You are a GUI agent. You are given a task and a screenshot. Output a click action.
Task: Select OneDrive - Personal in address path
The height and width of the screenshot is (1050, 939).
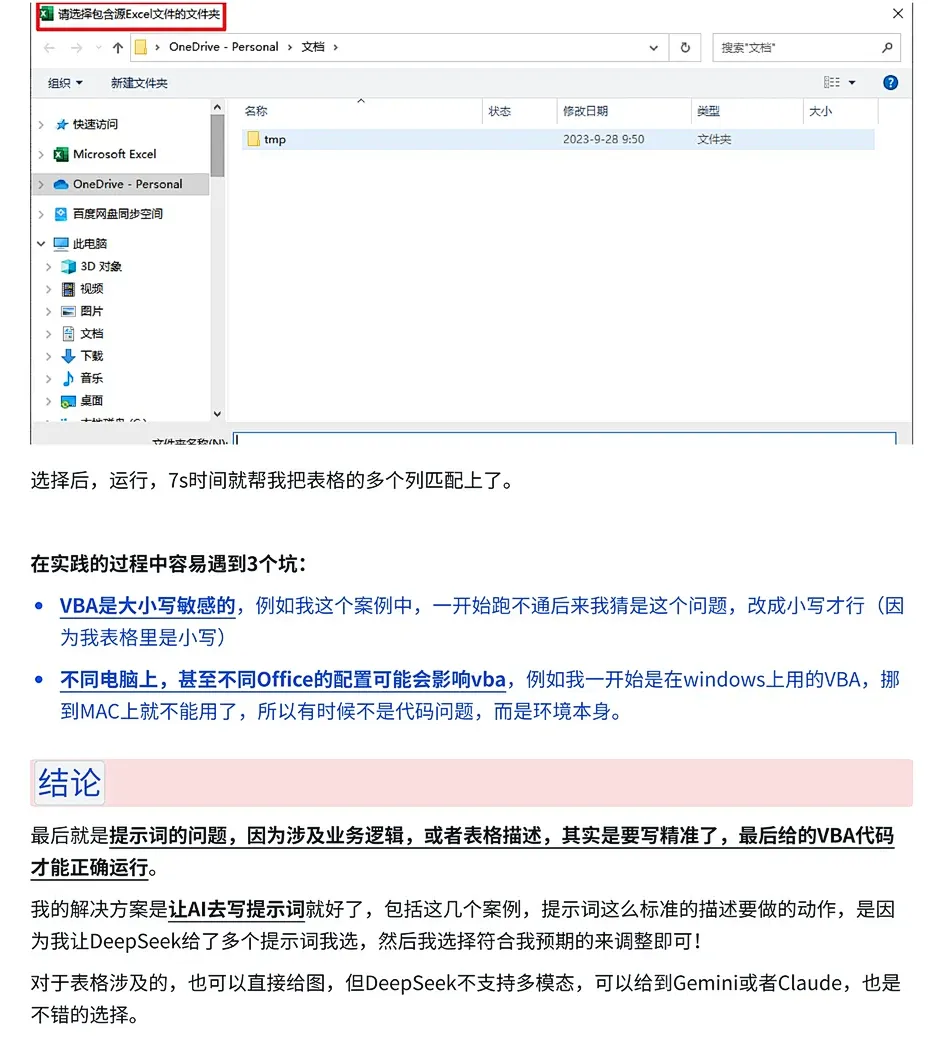pyautogui.click(x=223, y=47)
